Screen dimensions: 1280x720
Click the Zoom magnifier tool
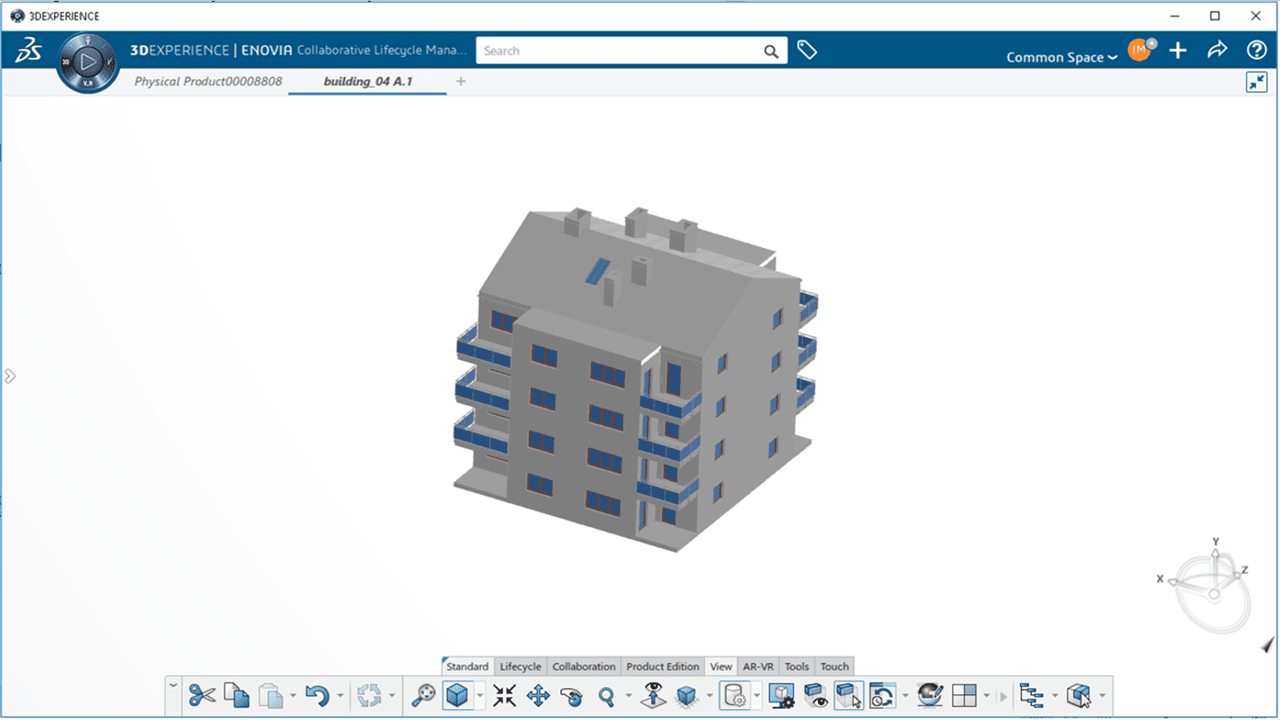point(605,695)
